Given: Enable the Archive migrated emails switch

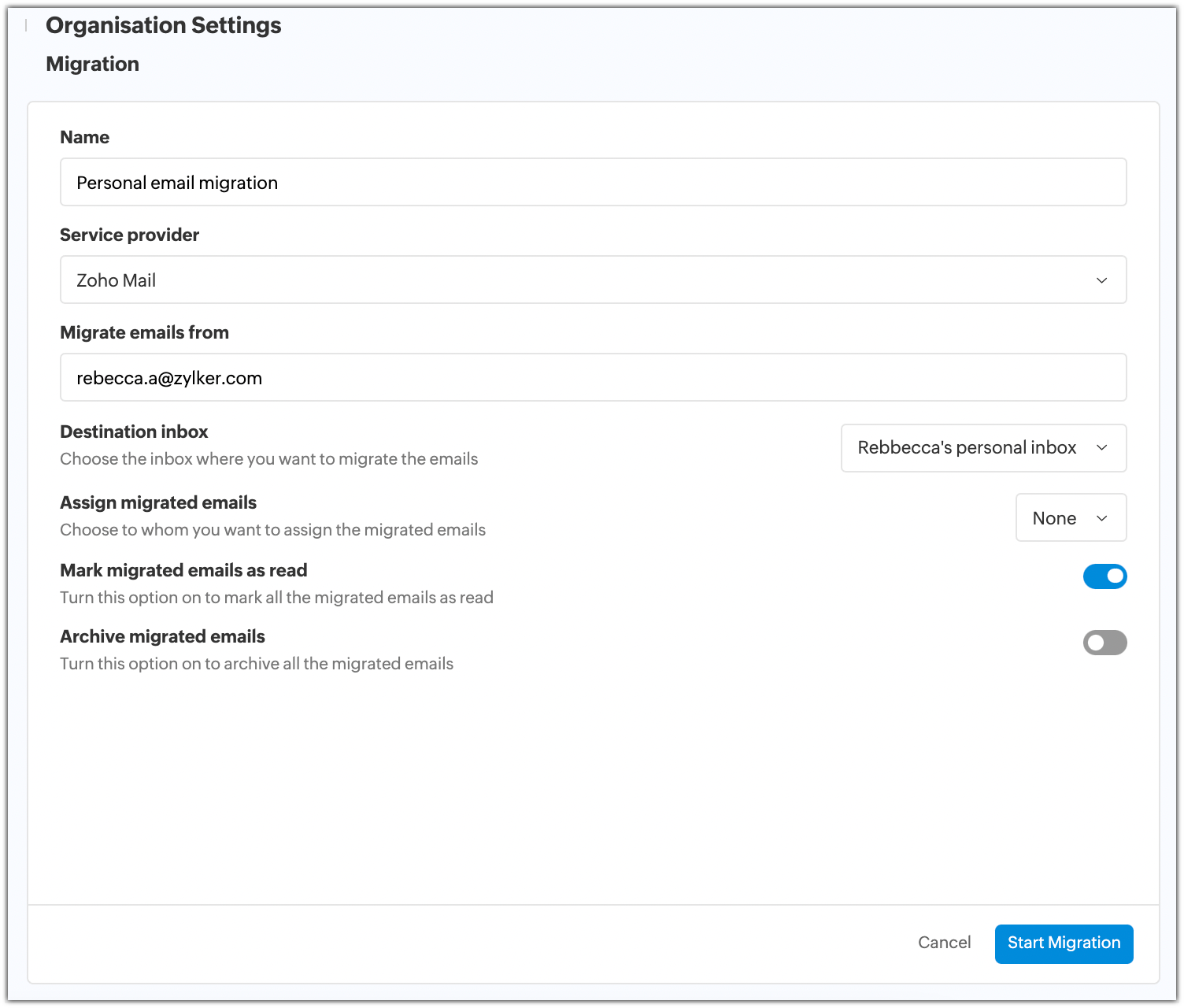Looking at the screenshot, I should 1104,643.
